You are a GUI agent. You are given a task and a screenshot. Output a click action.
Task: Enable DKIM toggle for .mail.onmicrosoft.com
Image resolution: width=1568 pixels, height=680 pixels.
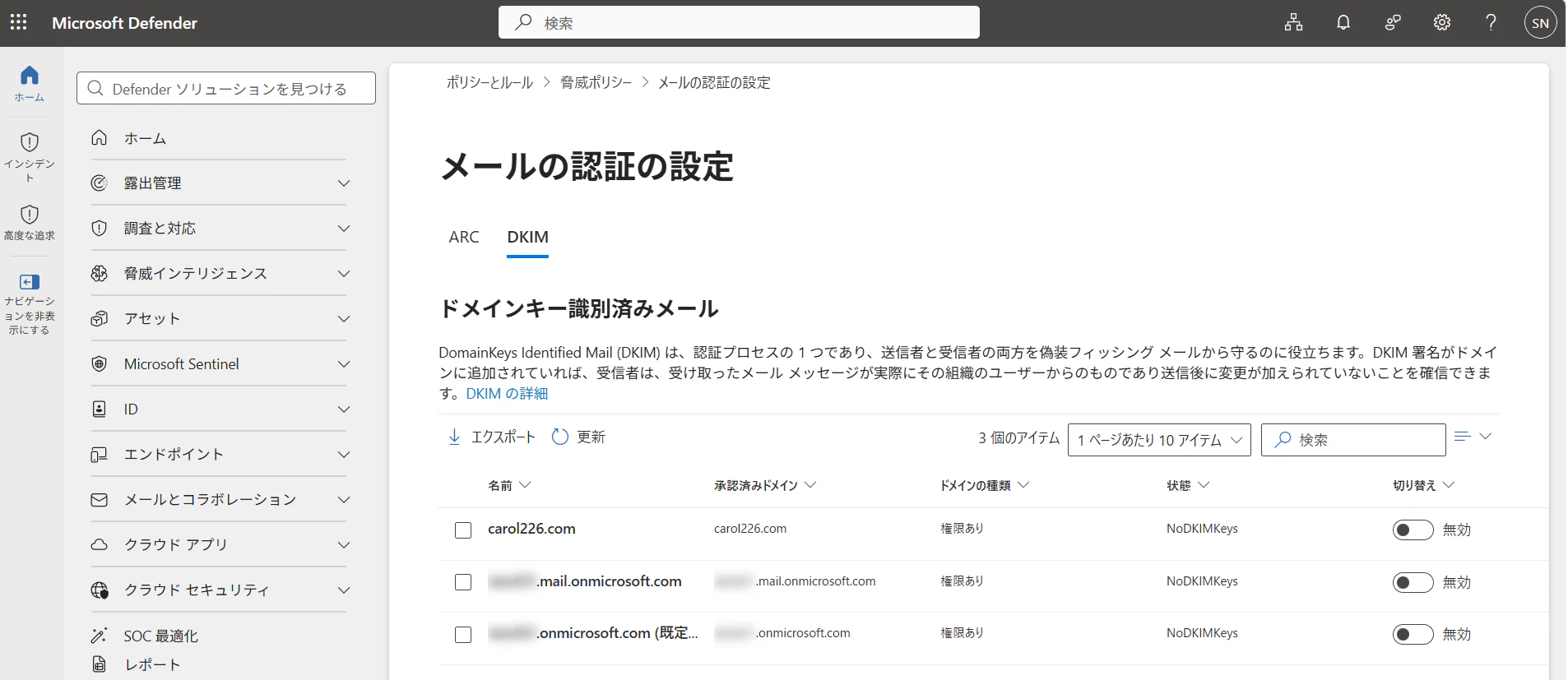tap(1413, 583)
